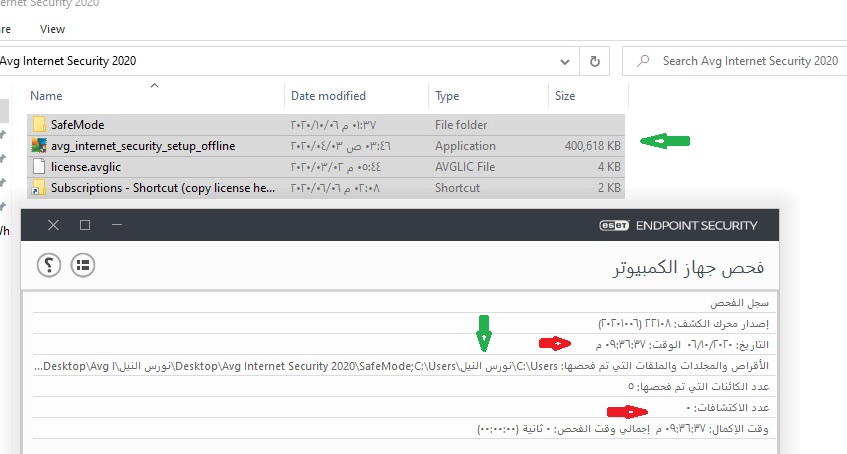
Task: Click the refresh button beside address bar
Action: coord(595,61)
